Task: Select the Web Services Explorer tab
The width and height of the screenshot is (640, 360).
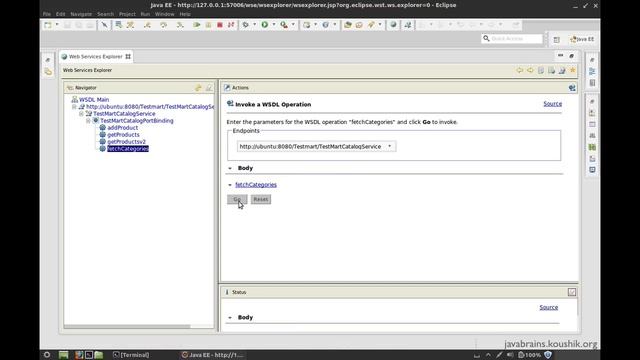Action: pos(96,57)
